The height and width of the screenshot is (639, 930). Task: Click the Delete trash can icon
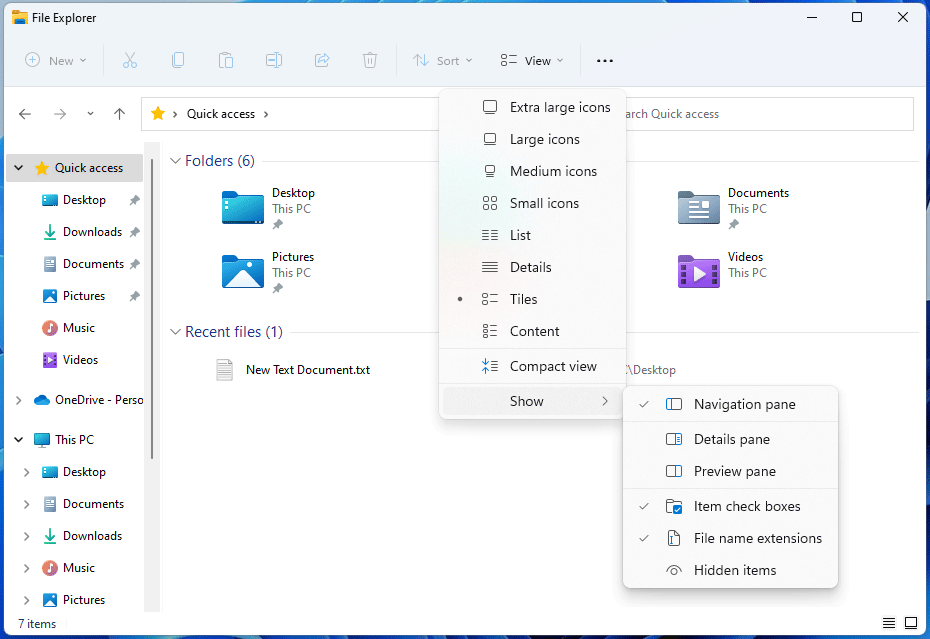[x=370, y=61]
